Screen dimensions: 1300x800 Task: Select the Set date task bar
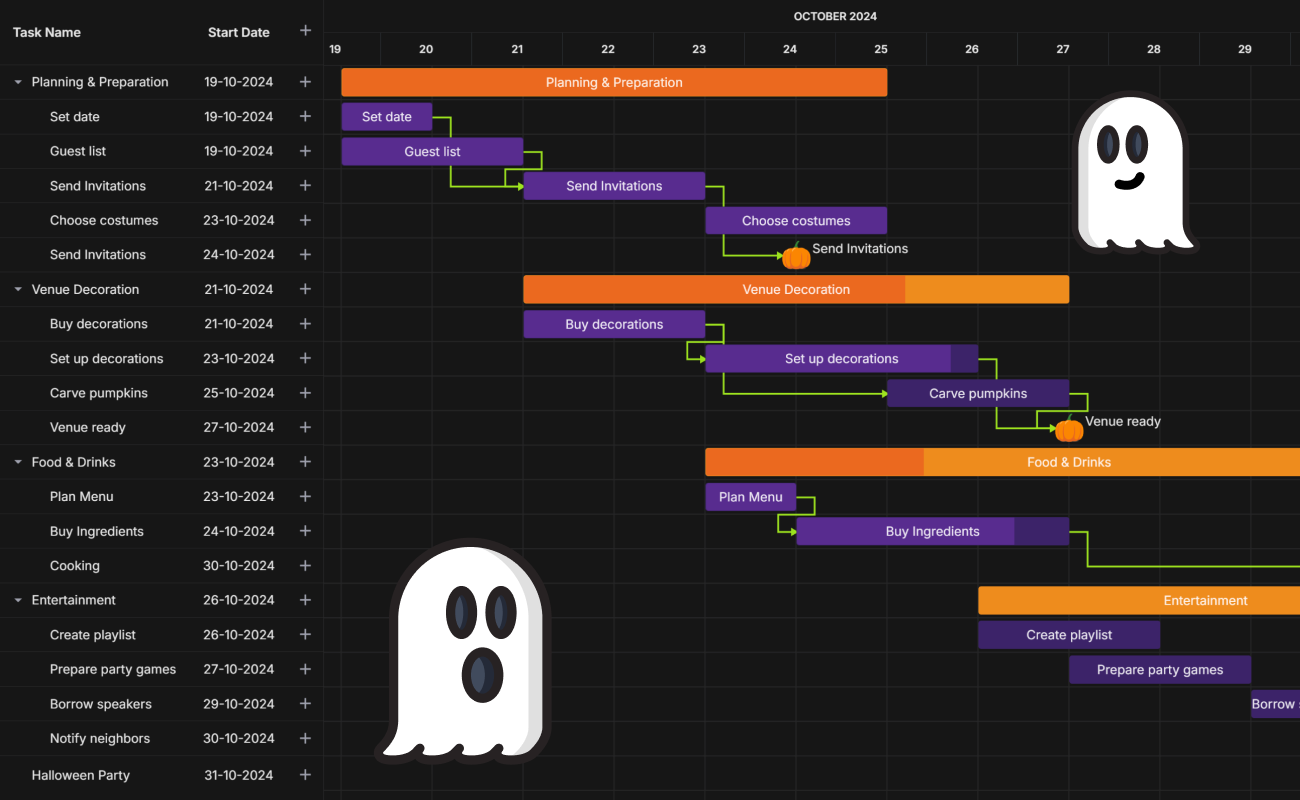point(387,117)
